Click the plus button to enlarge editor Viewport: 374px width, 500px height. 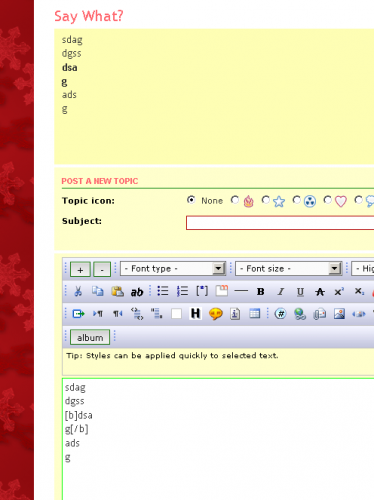tap(80, 269)
